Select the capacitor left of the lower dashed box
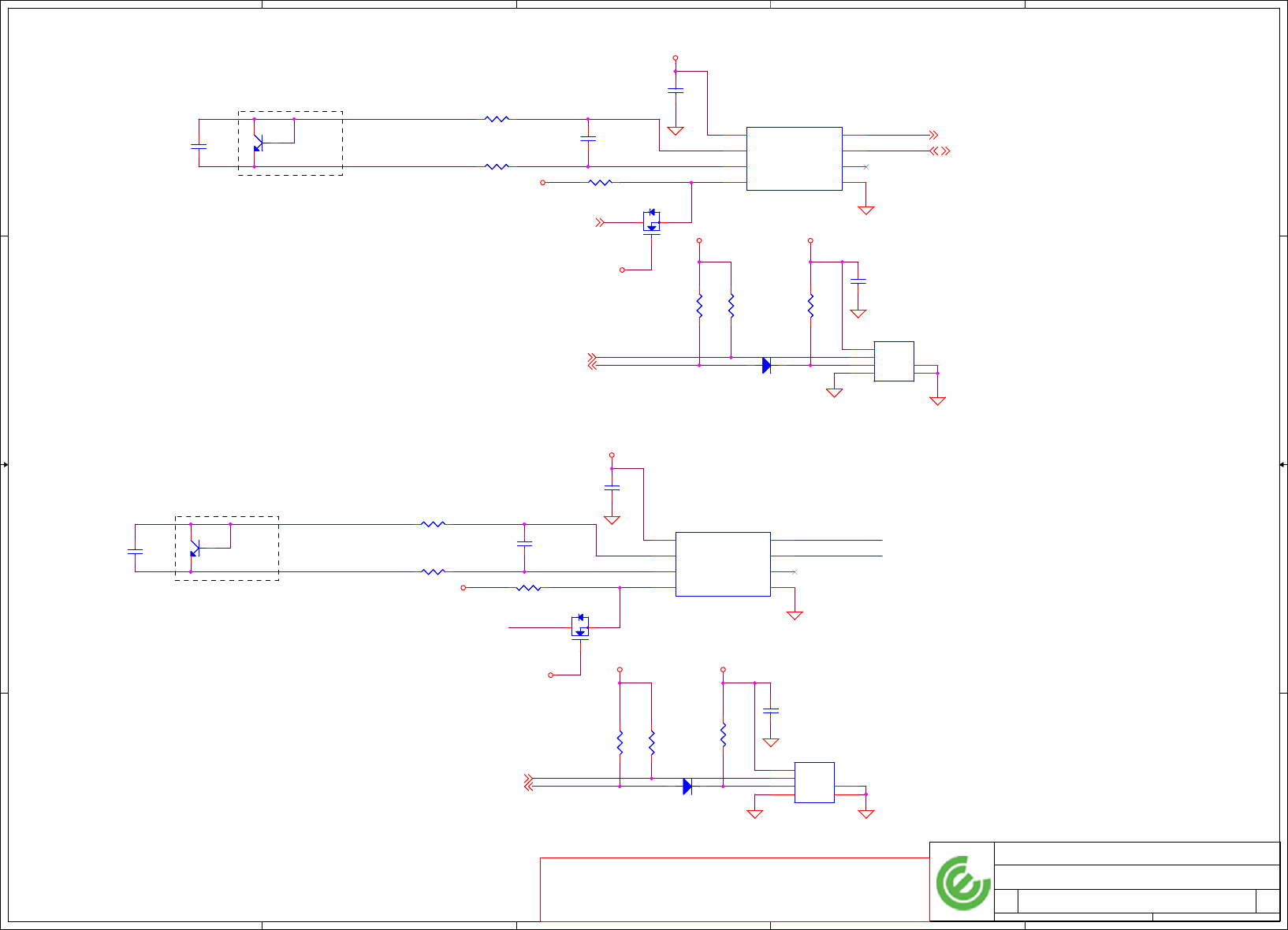Viewport: 1288px width, 930px height. click(x=135, y=552)
